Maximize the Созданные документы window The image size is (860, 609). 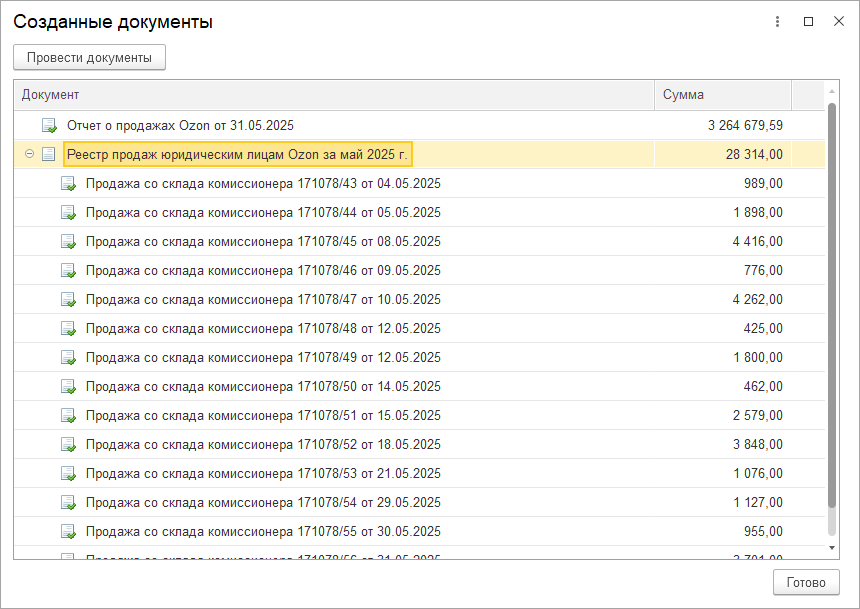[808, 22]
